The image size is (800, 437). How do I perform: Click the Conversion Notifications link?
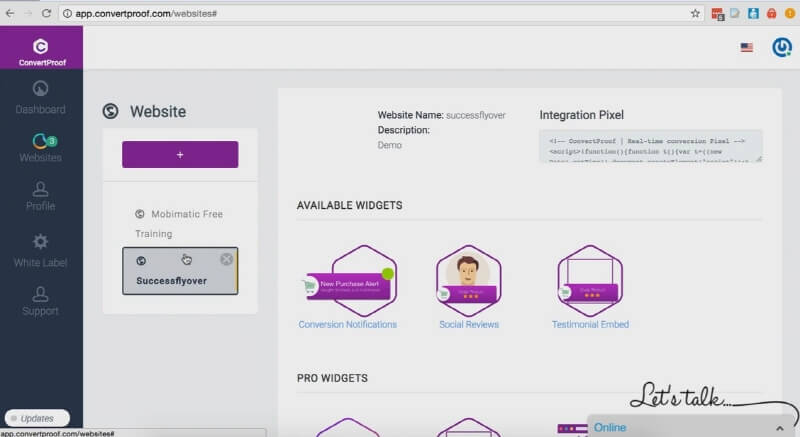(x=347, y=324)
